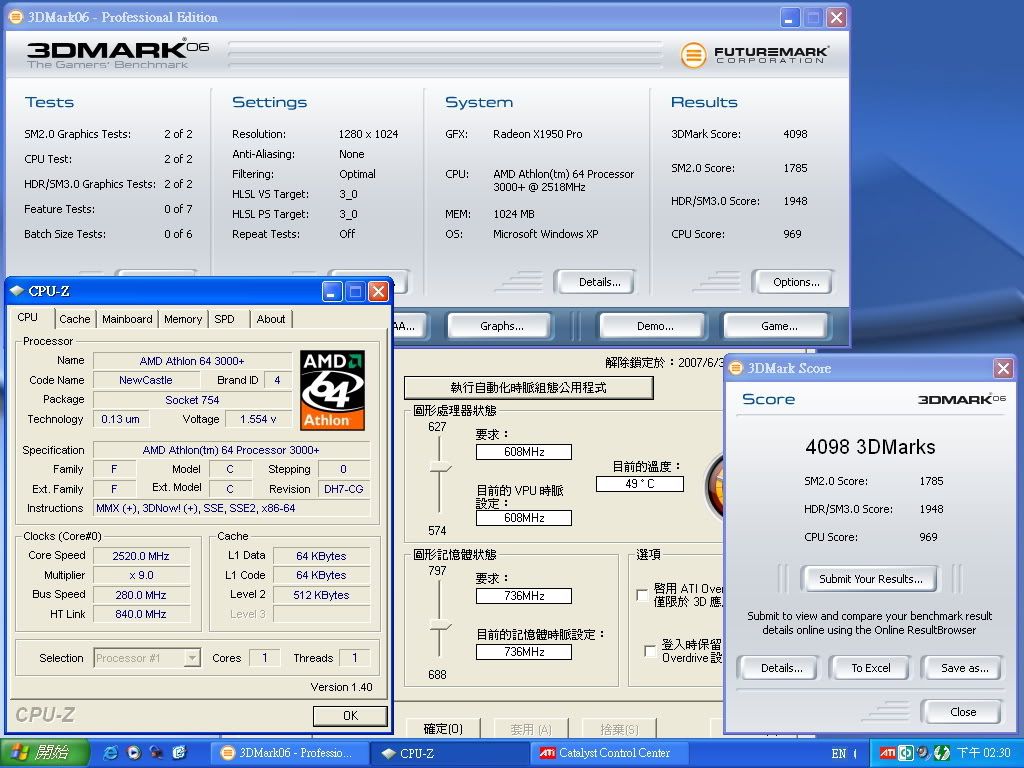Click the 3DMark06 title bar icon
The image size is (1024, 768).
[16, 17]
